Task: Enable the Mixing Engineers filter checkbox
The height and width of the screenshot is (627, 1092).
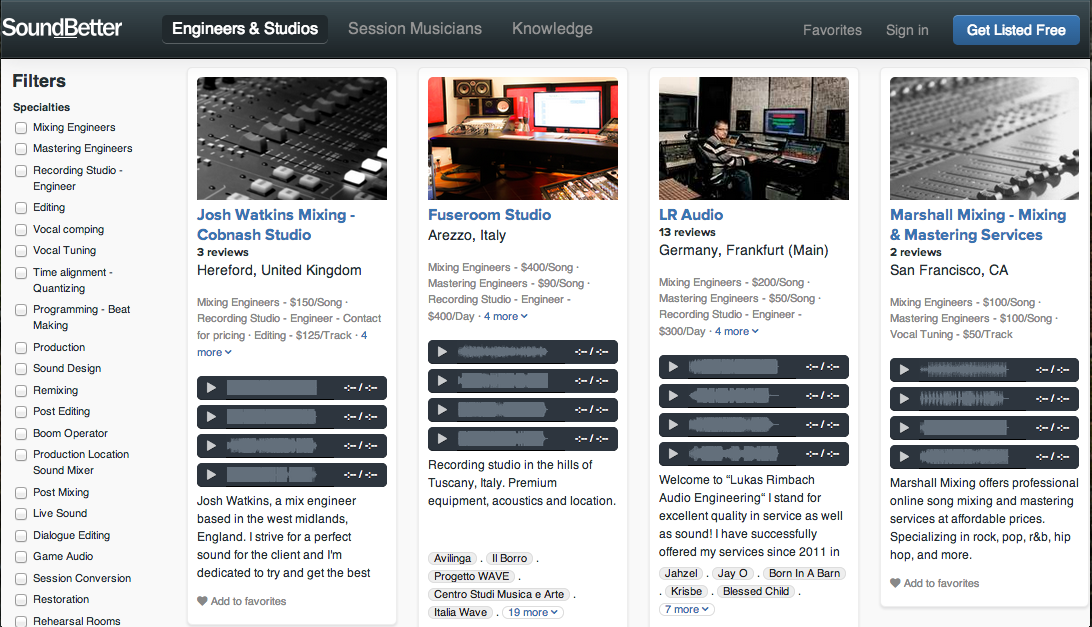Action: (21, 128)
